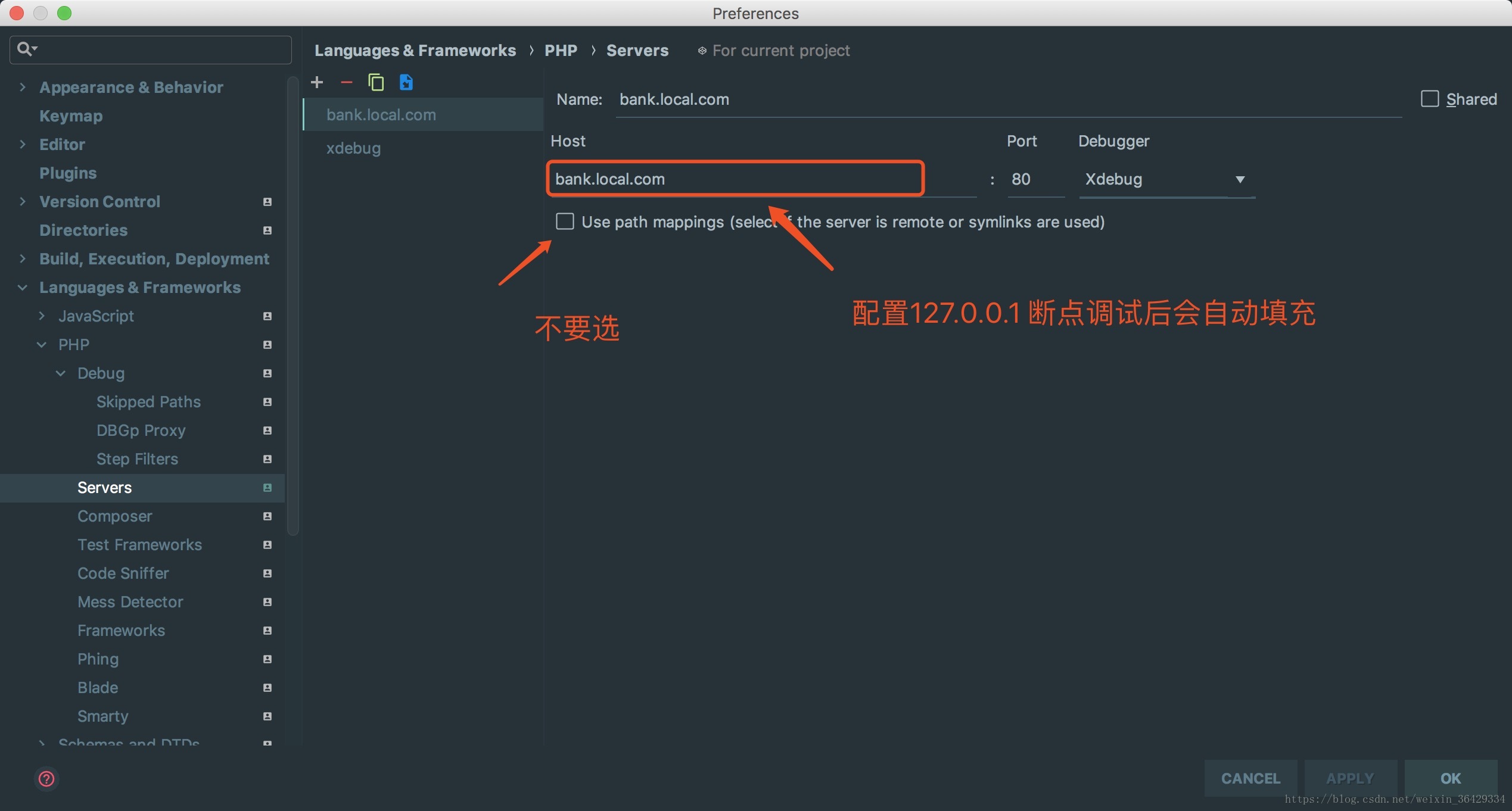
Task: Click the remove server minus icon
Action: coord(346,82)
